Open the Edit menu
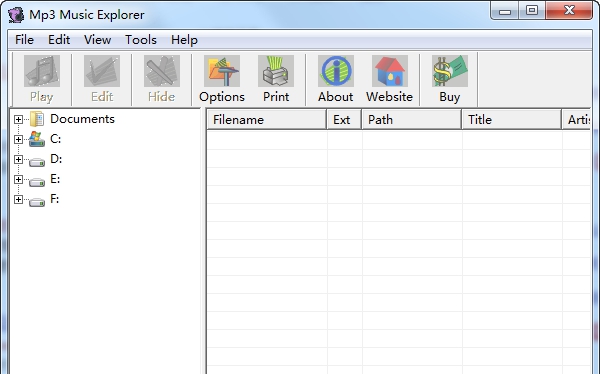600x374 pixels. click(59, 39)
